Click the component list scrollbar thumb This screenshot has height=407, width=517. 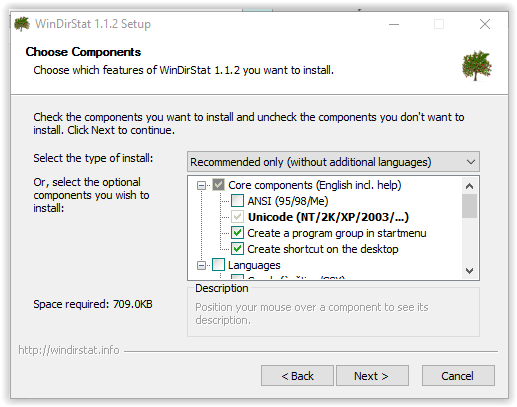[x=469, y=206]
